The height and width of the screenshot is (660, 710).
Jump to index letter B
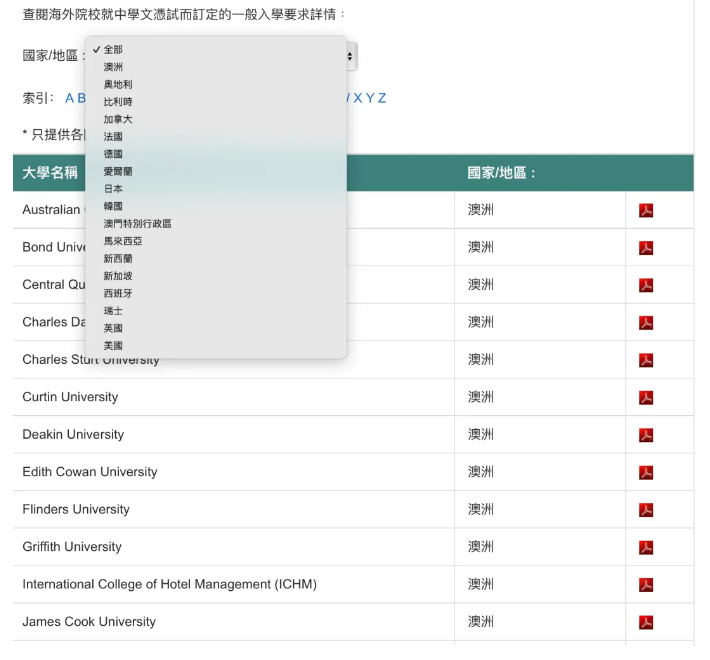[x=81, y=98]
